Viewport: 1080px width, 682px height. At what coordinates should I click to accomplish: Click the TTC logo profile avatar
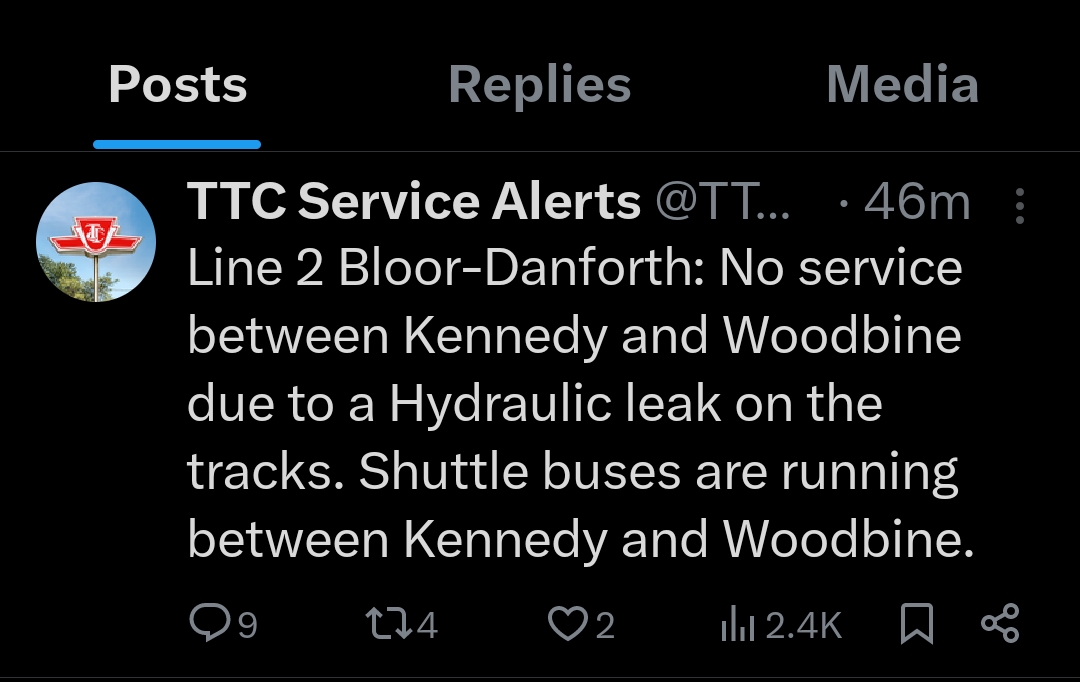point(96,242)
